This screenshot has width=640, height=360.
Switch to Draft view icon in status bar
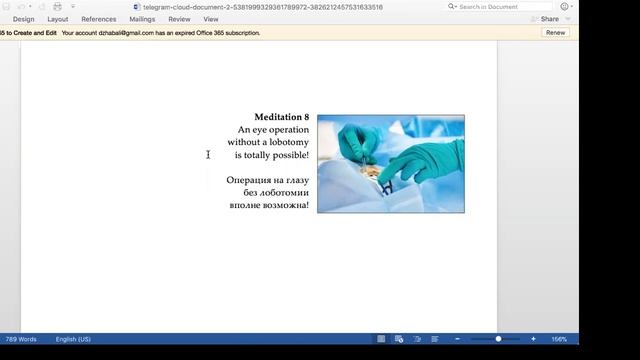(435, 339)
